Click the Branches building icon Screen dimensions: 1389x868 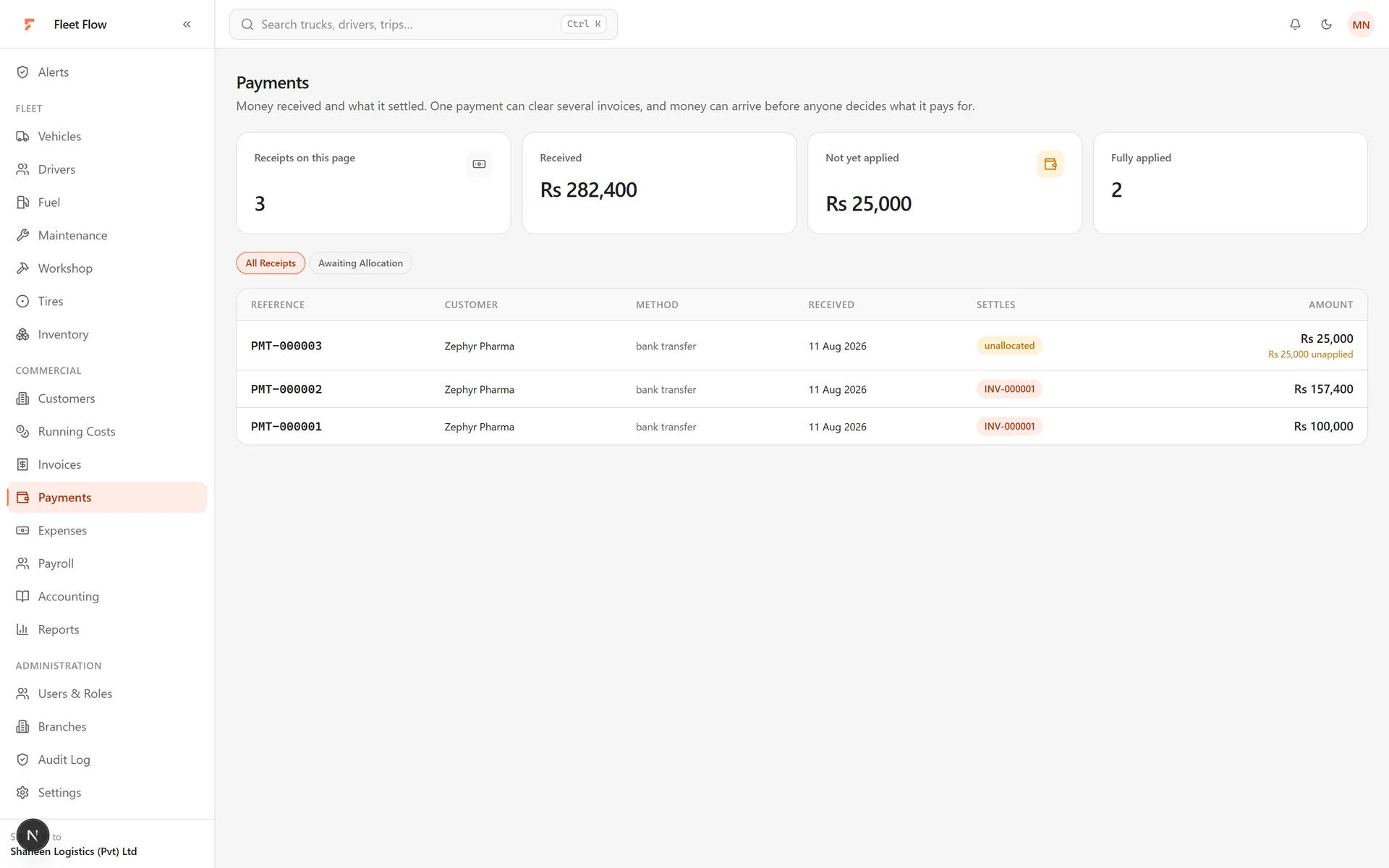(22, 726)
